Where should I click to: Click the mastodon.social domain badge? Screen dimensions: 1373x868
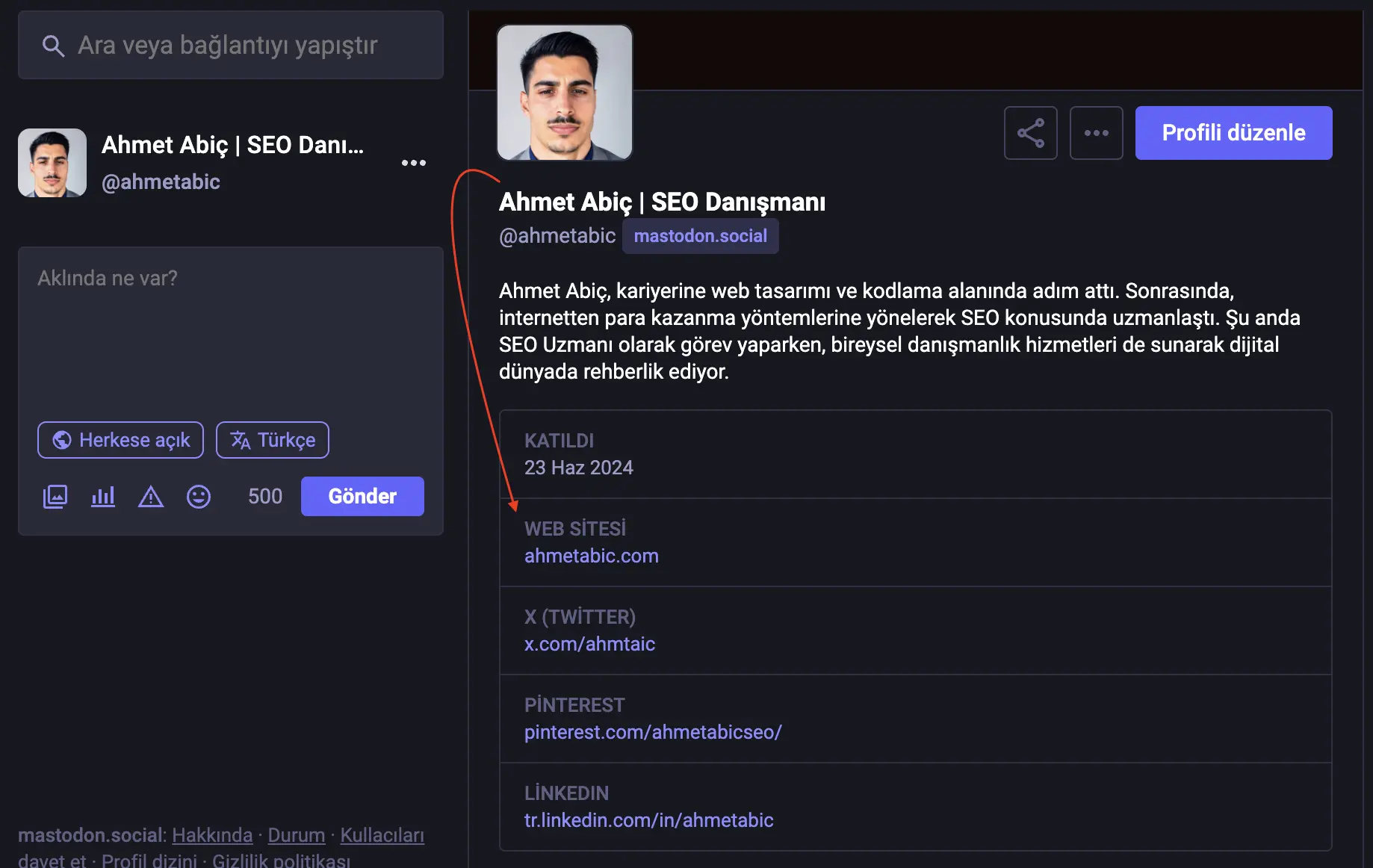tap(701, 236)
